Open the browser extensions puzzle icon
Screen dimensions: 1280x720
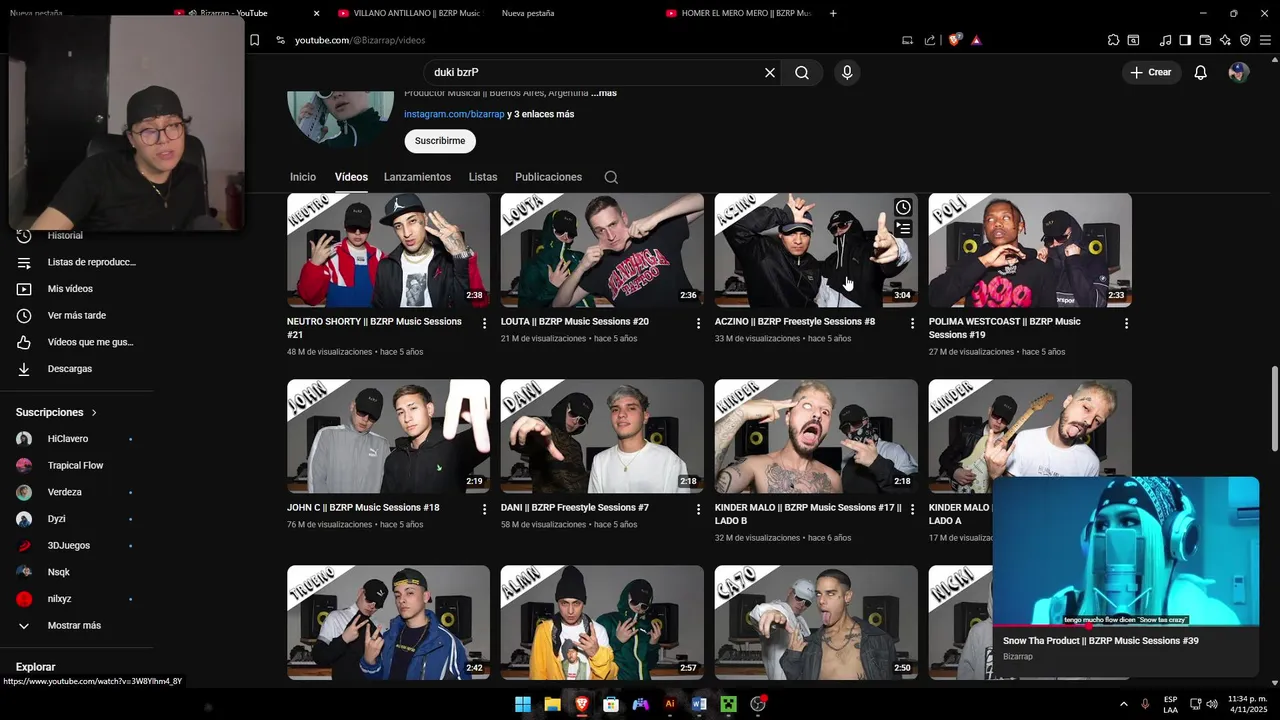1113,40
